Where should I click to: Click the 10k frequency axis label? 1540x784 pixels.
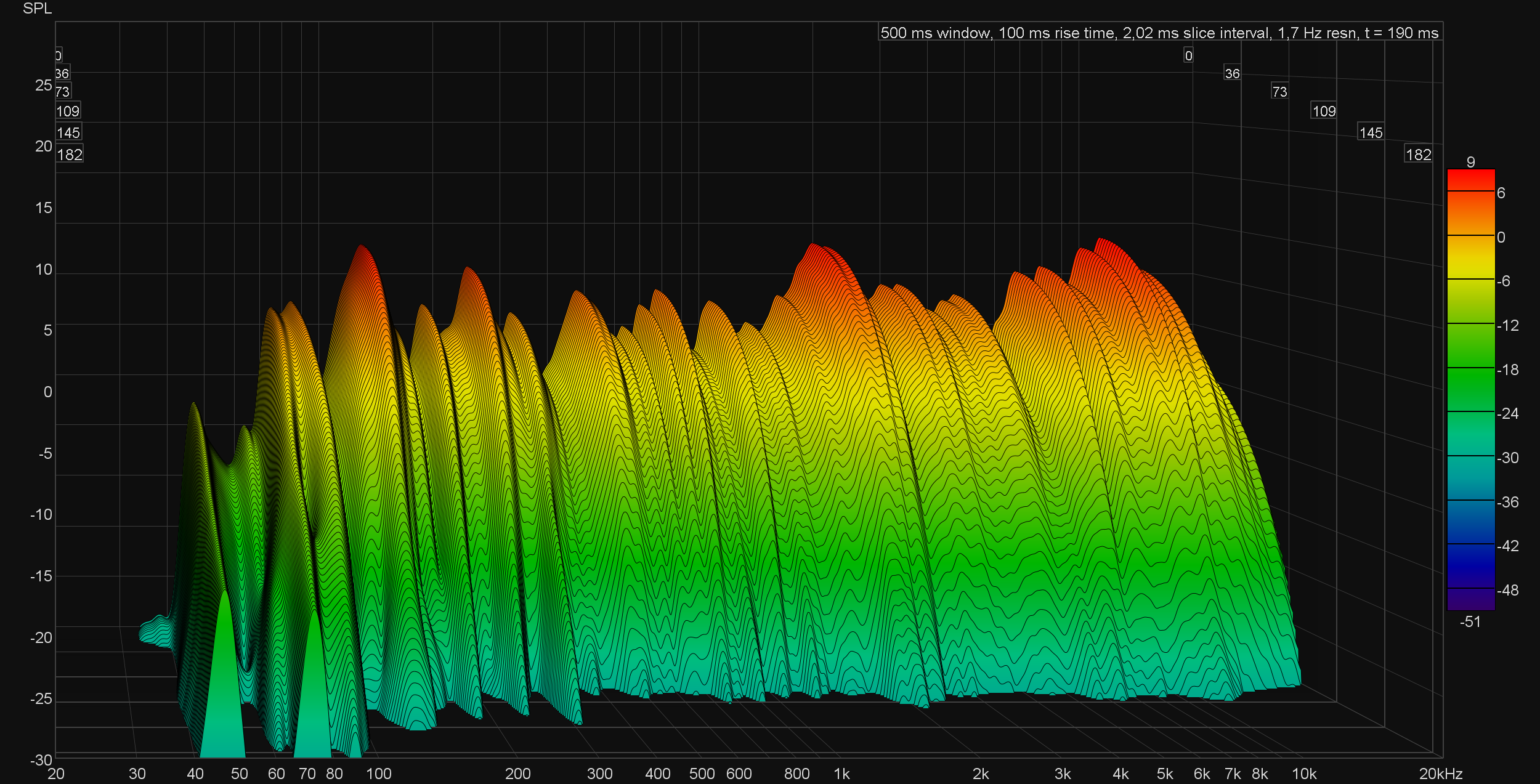point(1303,774)
